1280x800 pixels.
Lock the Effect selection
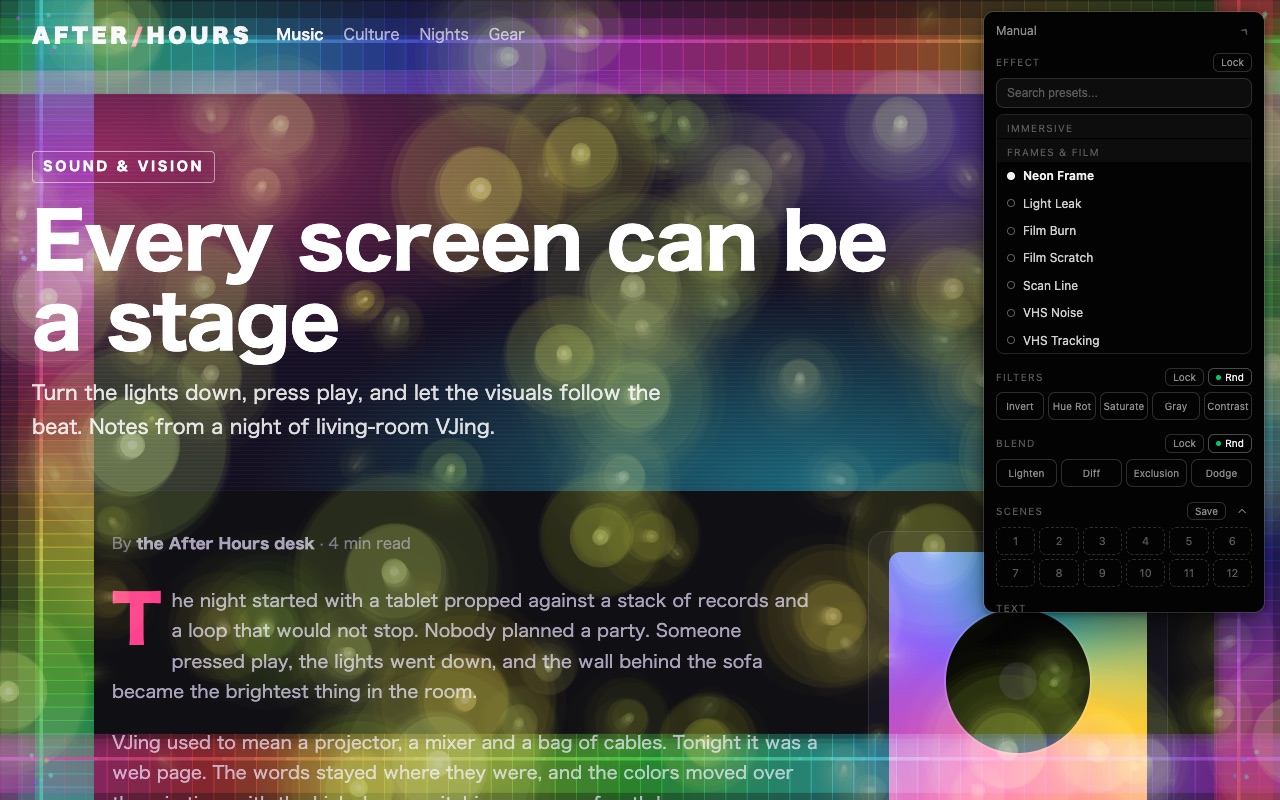coord(1232,62)
